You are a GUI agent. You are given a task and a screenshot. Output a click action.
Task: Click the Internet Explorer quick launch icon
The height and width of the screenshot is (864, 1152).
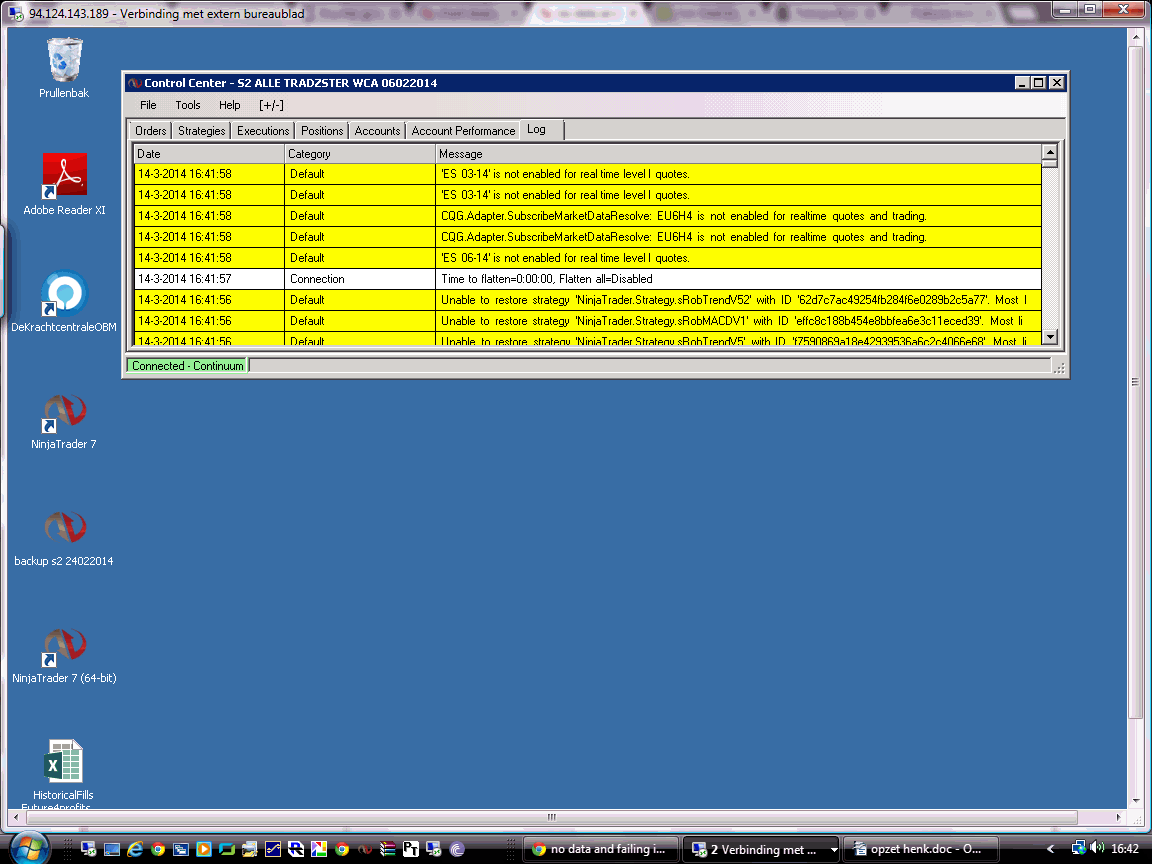pyautogui.click(x=134, y=849)
